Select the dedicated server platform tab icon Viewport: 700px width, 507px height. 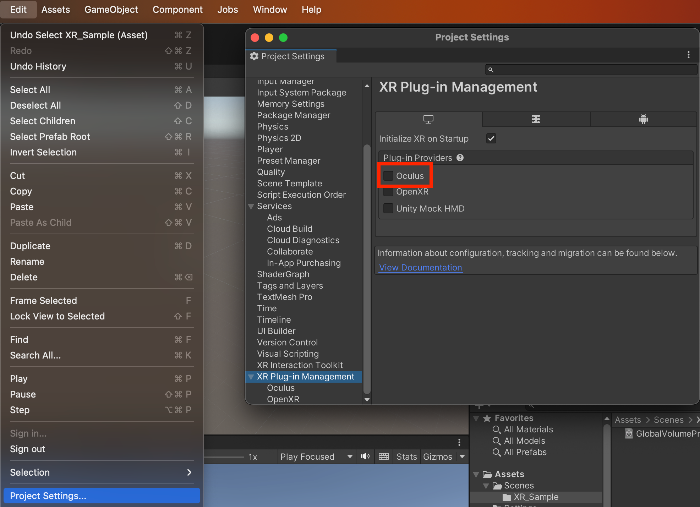tap(536, 119)
